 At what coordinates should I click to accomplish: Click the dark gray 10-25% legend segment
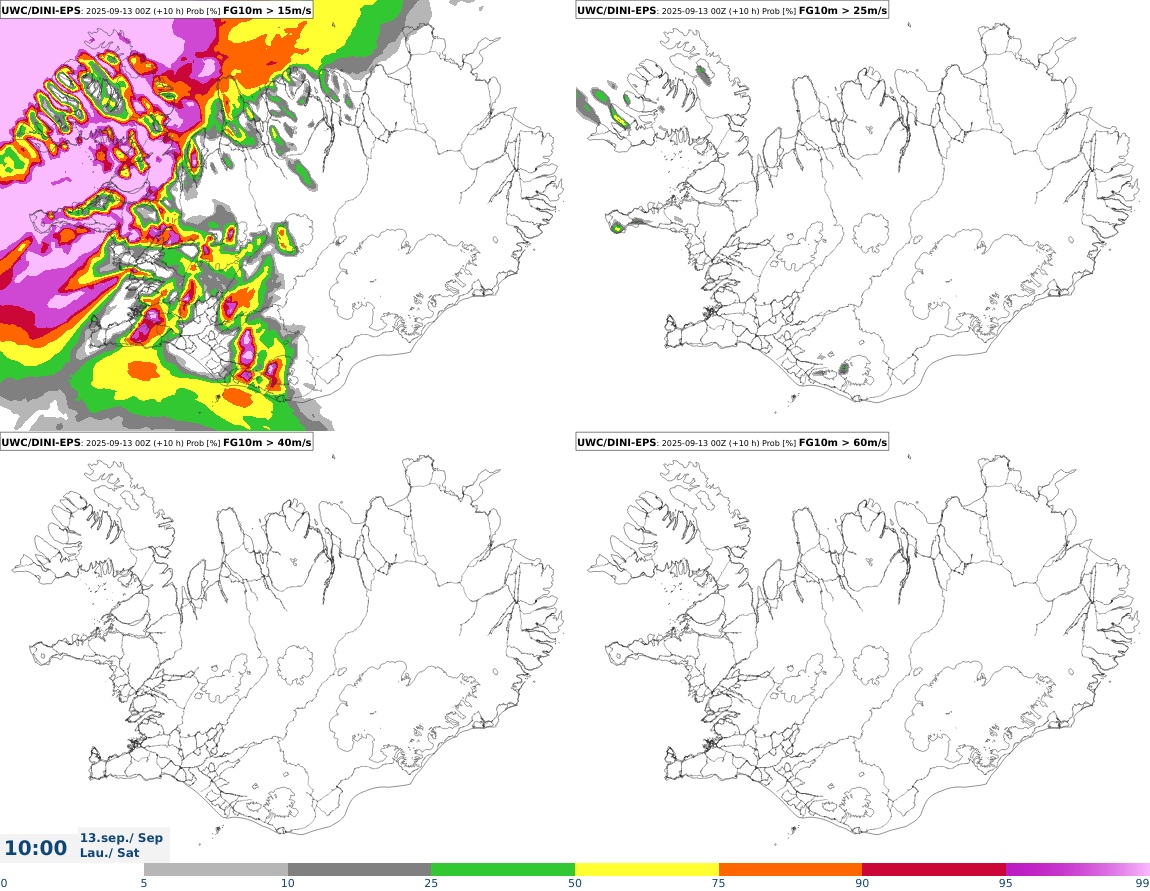coord(359,870)
